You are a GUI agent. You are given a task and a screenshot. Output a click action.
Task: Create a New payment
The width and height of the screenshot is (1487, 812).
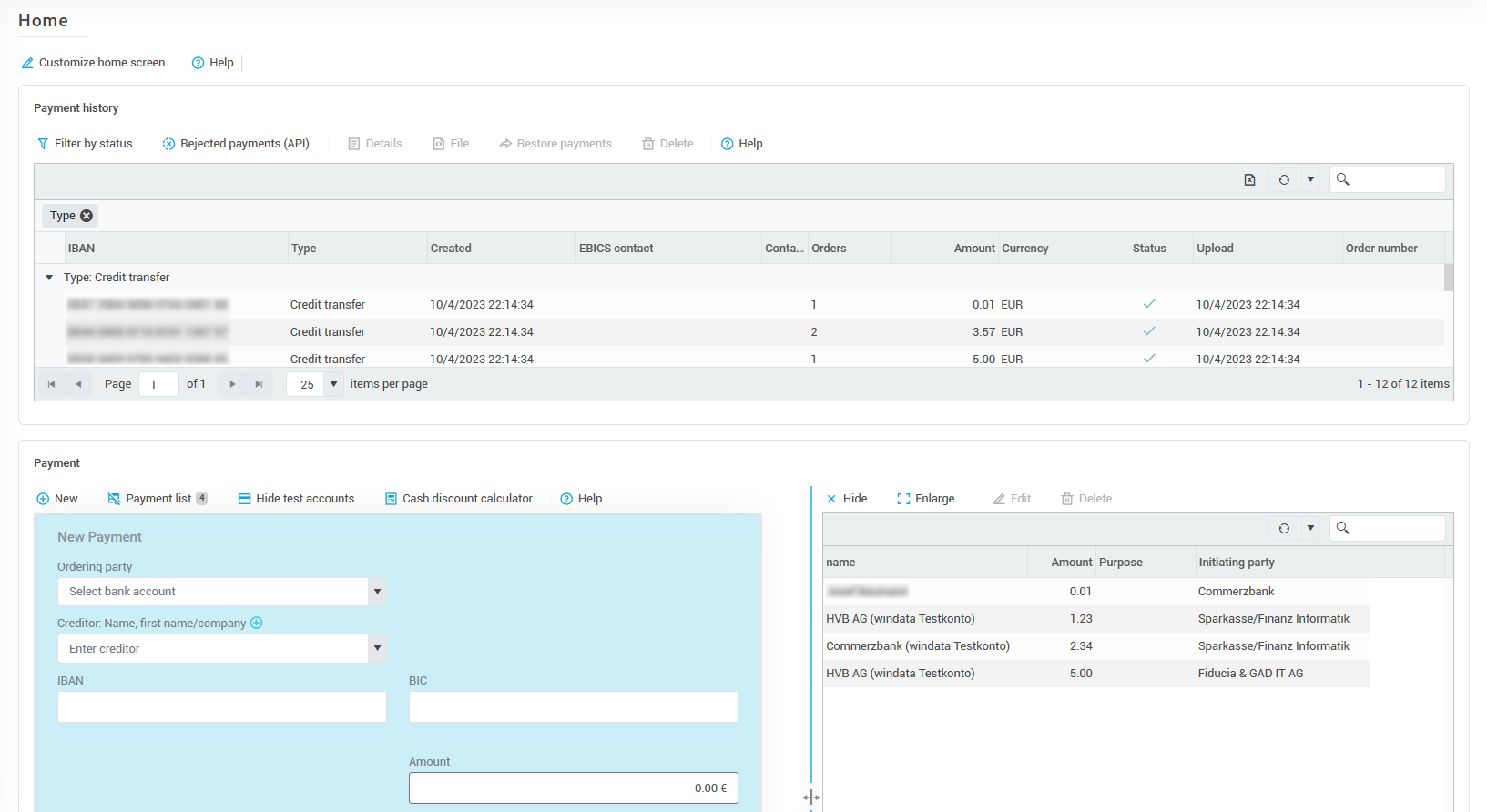coord(57,499)
